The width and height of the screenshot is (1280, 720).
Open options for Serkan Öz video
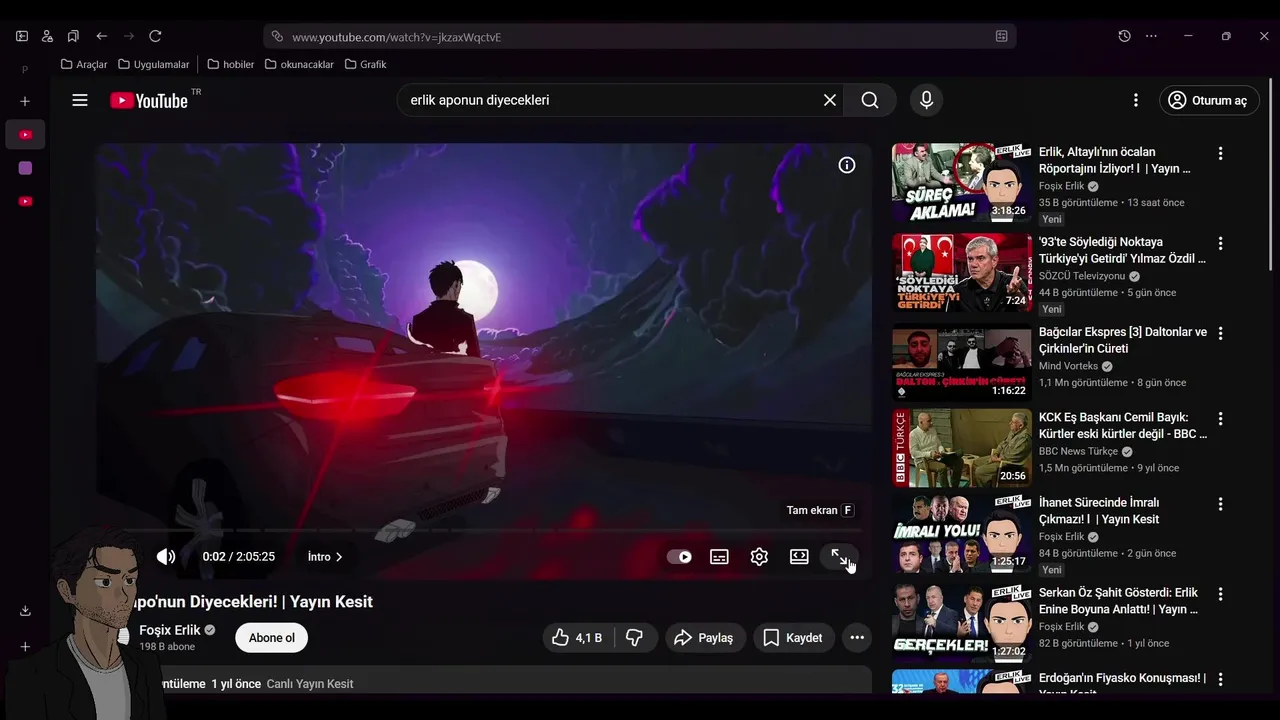coord(1220,593)
